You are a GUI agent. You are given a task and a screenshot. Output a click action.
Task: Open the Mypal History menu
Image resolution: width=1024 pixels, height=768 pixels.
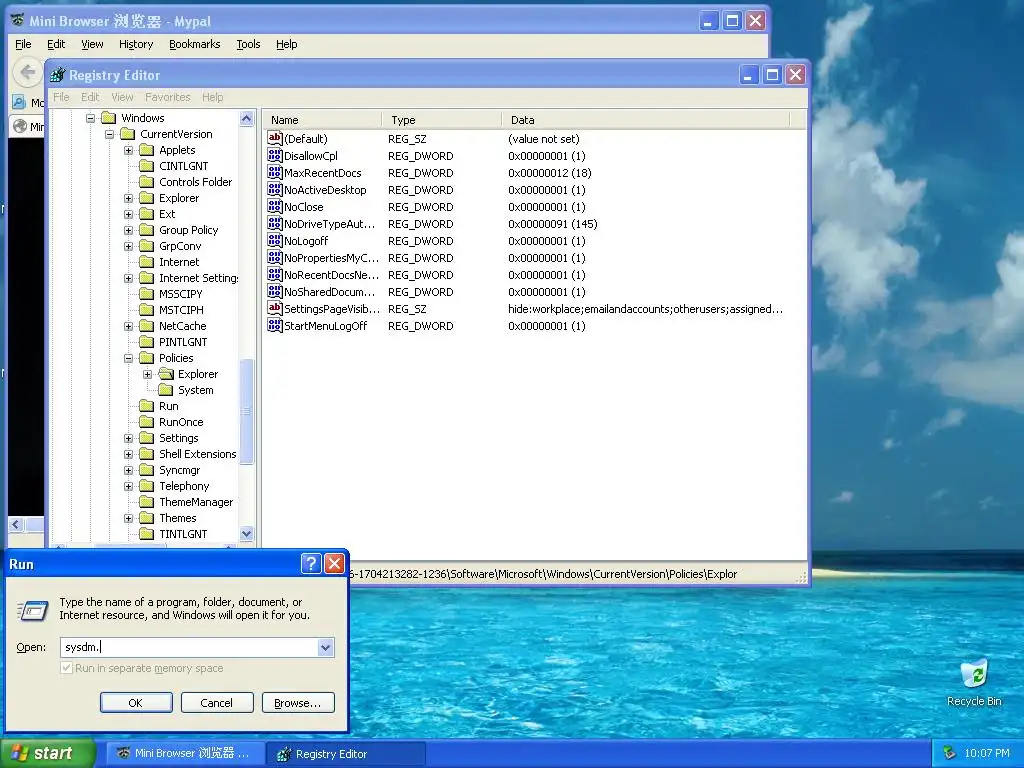[x=136, y=44]
